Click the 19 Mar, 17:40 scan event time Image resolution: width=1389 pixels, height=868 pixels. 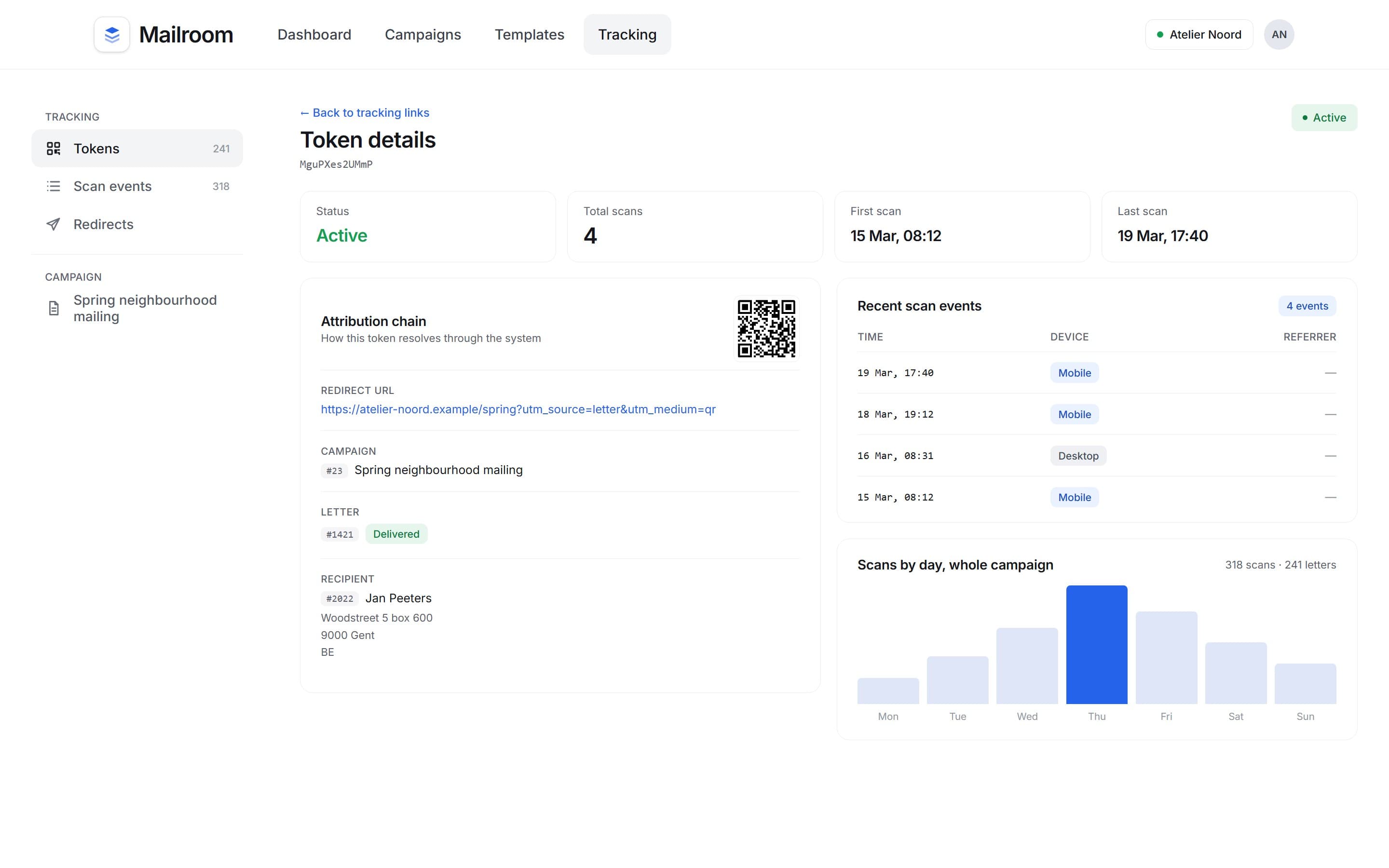(x=896, y=373)
